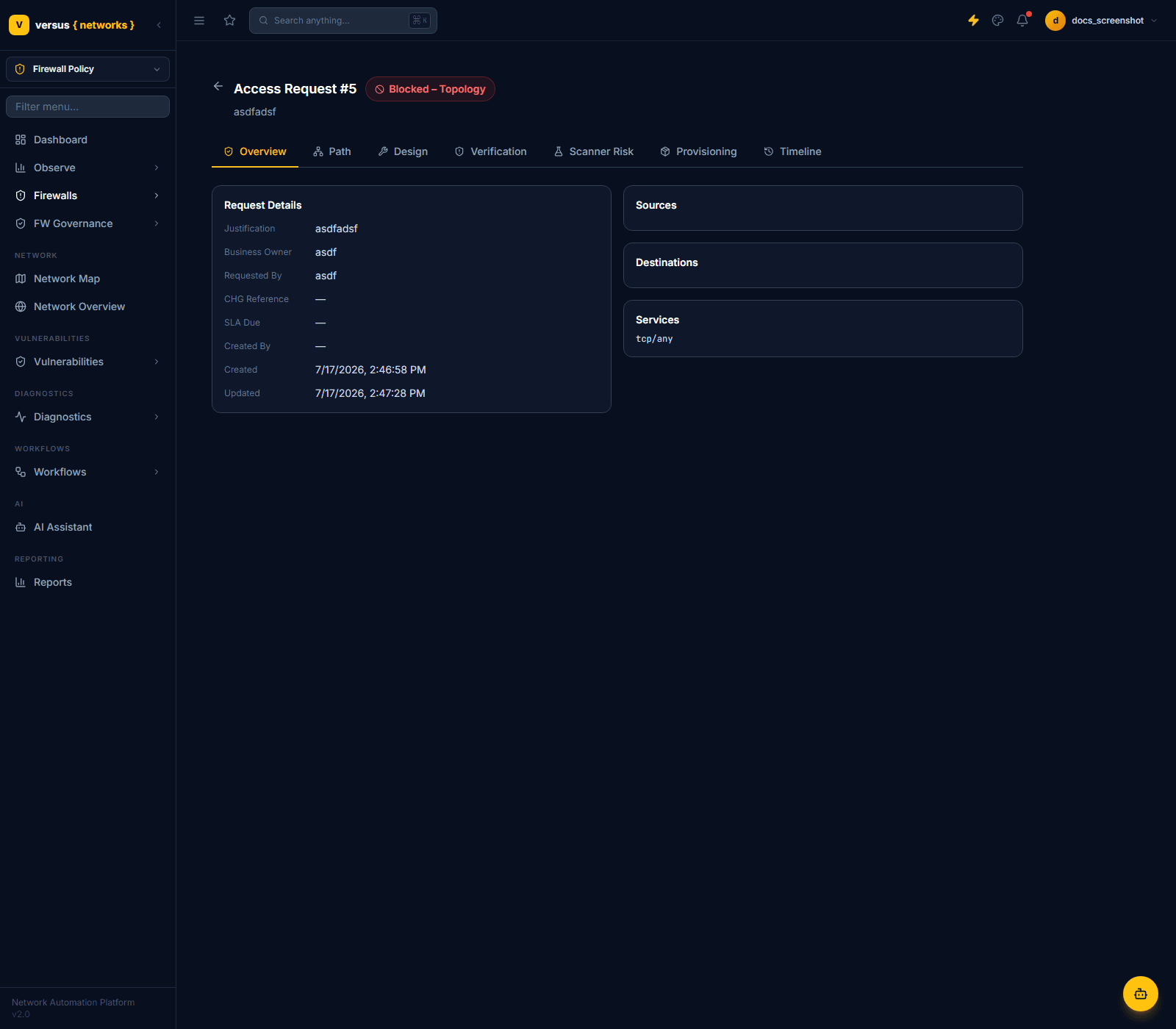Switch to the Design tab
Viewport: 1176px width, 1029px height.
403,151
